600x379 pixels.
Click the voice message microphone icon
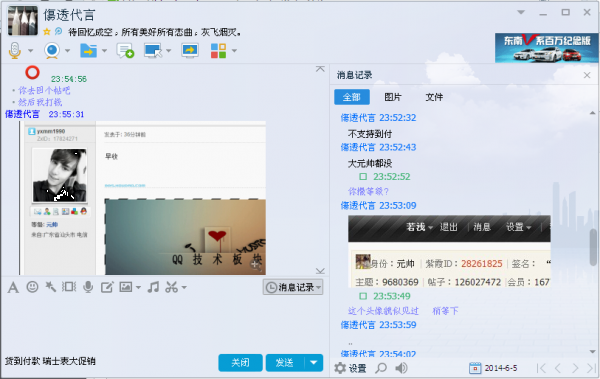tap(88, 287)
